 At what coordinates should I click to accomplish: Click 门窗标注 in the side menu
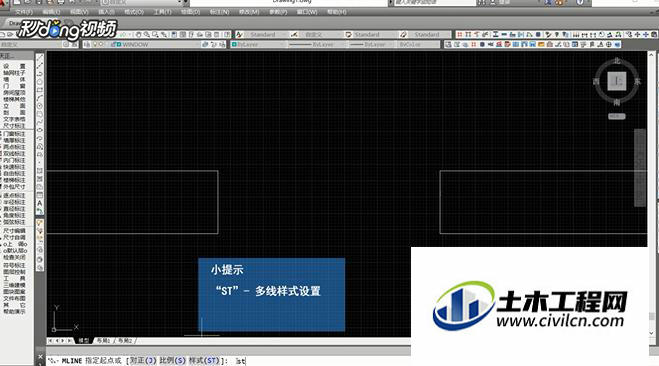pyautogui.click(x=15, y=134)
